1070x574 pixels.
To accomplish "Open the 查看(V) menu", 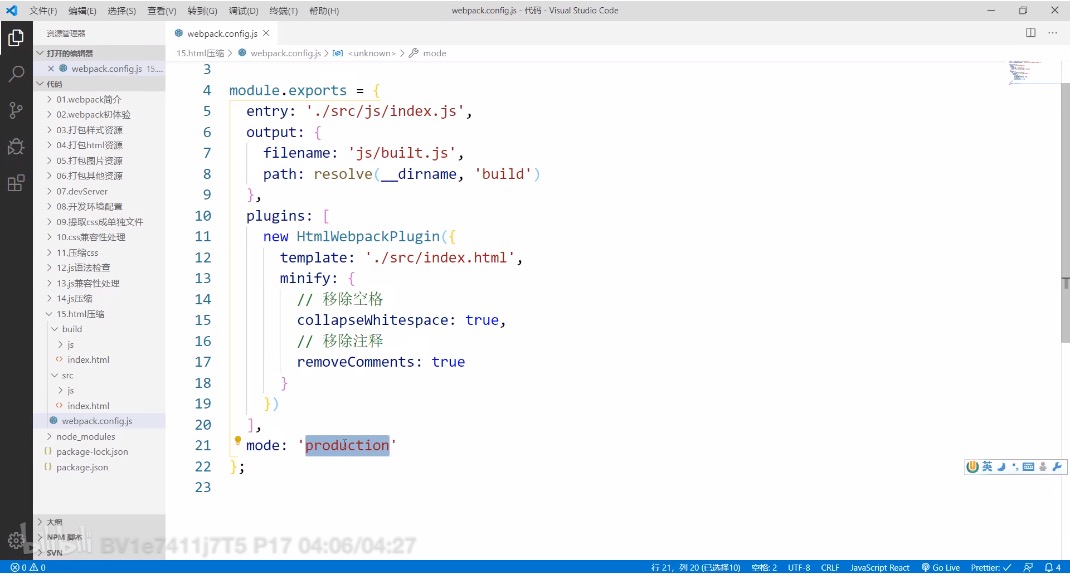I will (162, 11).
